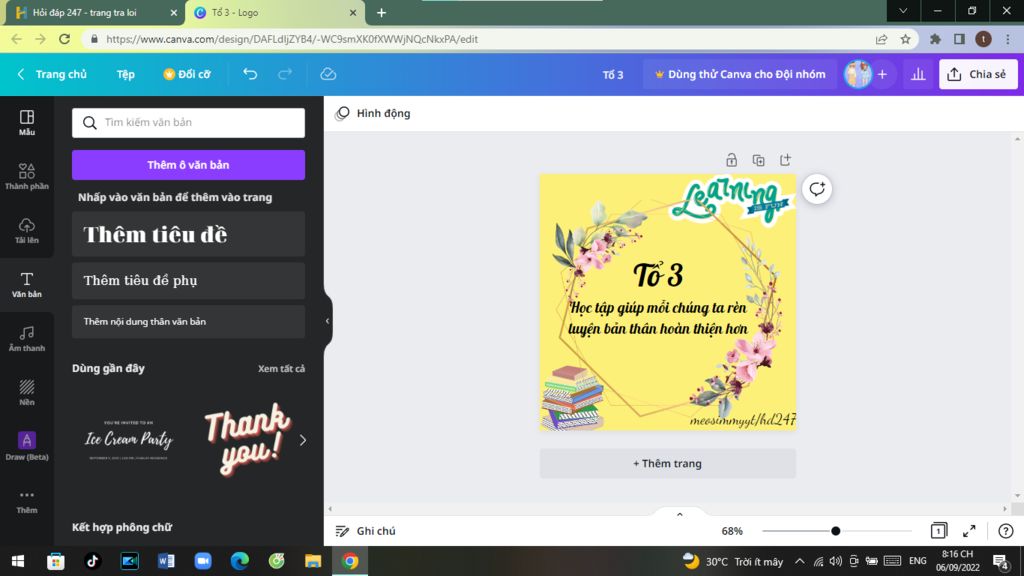Open Zoom from the taskbar
Viewport: 1024px width, 576px height.
click(202, 561)
